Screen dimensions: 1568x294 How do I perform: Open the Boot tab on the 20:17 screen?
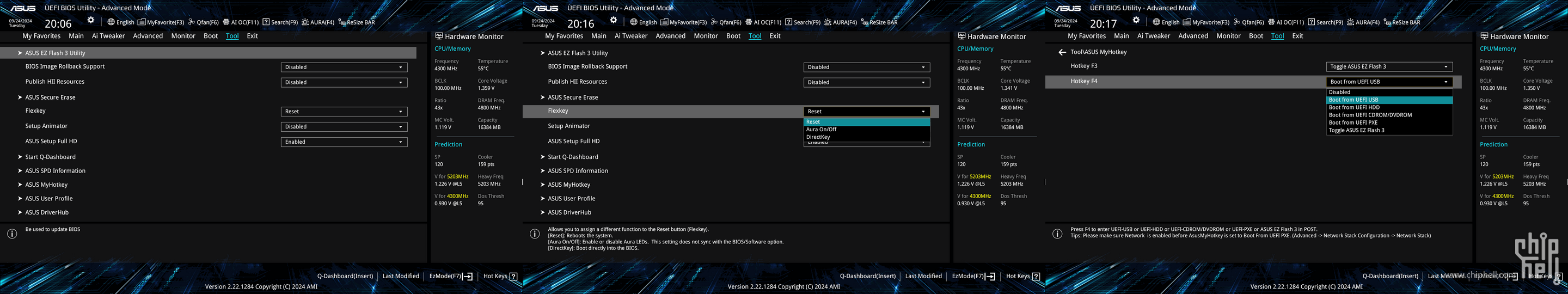(x=1255, y=36)
